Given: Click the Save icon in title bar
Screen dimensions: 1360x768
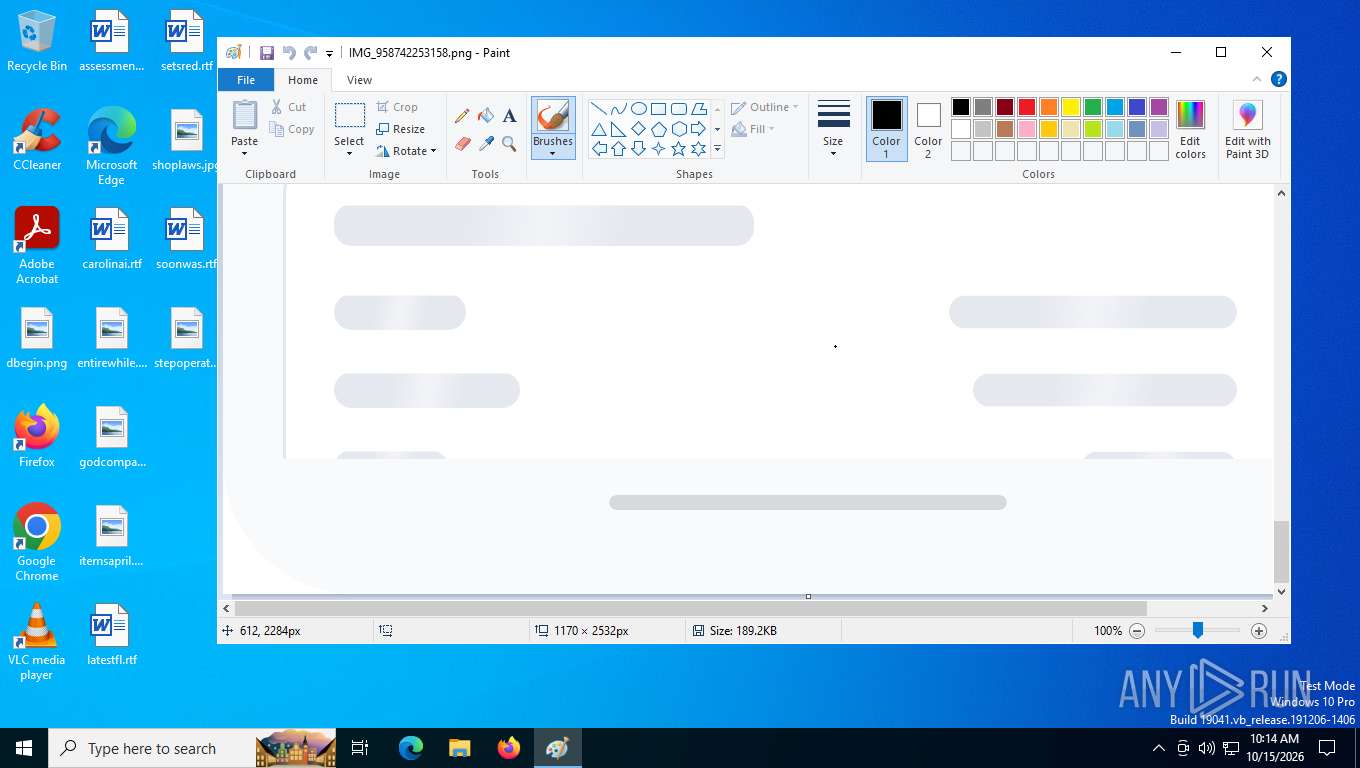Looking at the screenshot, I should [267, 53].
